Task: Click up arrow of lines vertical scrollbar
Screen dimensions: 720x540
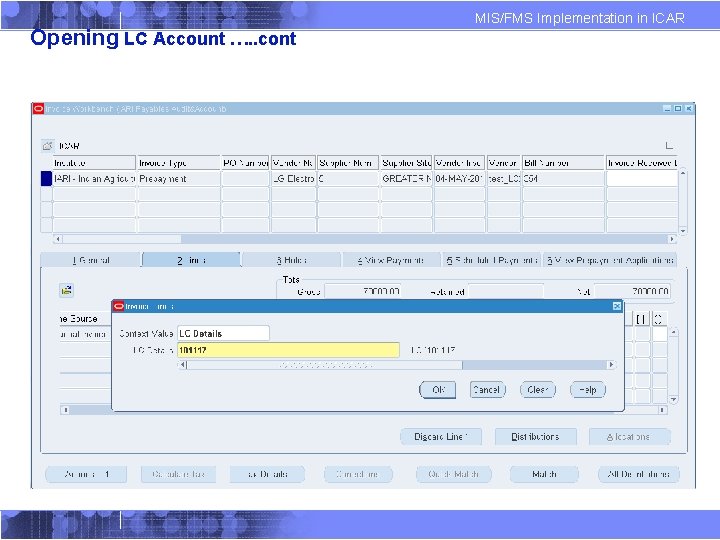Action: (674, 332)
